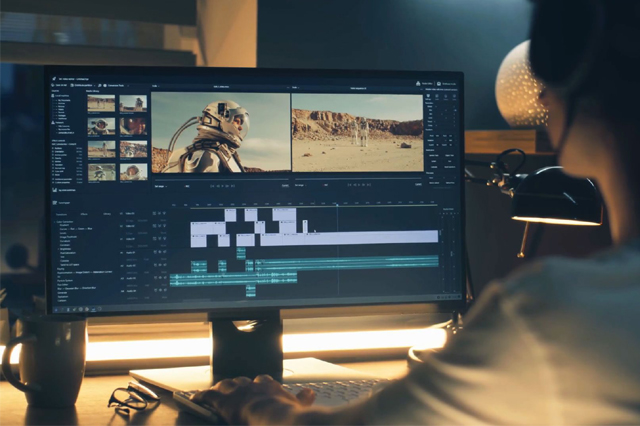Click the icon at bottom of the left panel
Screen dimensions: 640x426
pos(55,190)
